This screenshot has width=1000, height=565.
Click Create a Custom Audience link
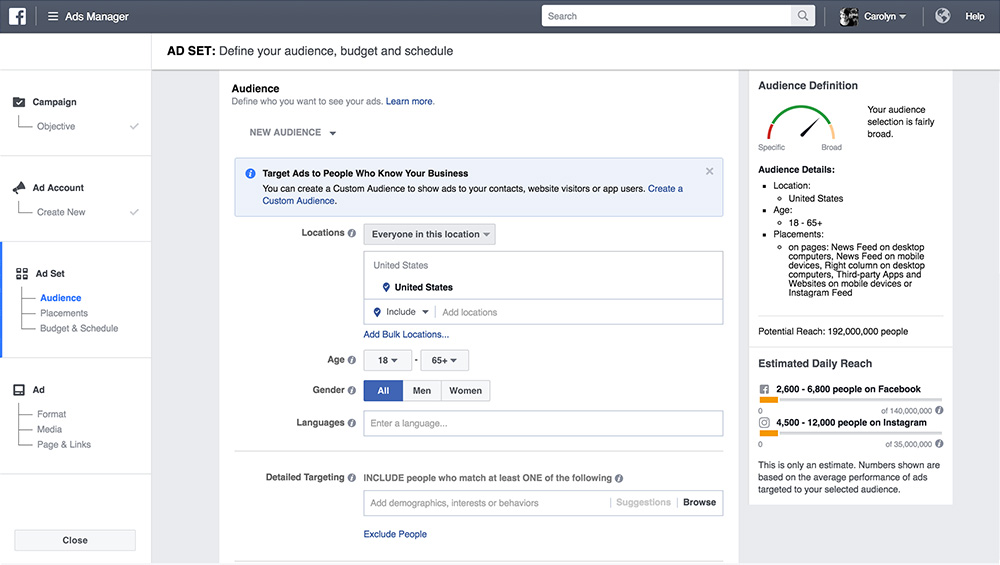473,194
